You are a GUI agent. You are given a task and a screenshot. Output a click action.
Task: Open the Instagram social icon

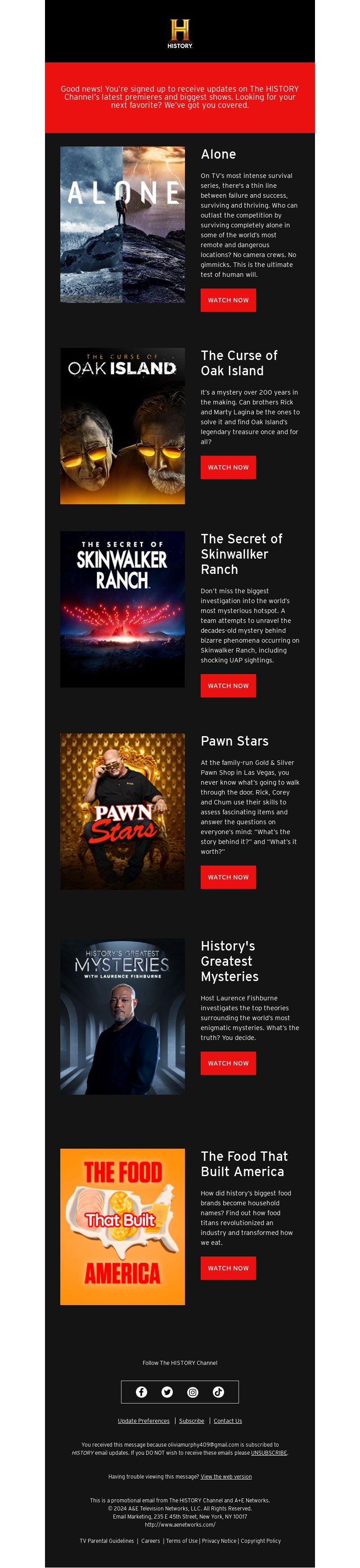(193, 1392)
